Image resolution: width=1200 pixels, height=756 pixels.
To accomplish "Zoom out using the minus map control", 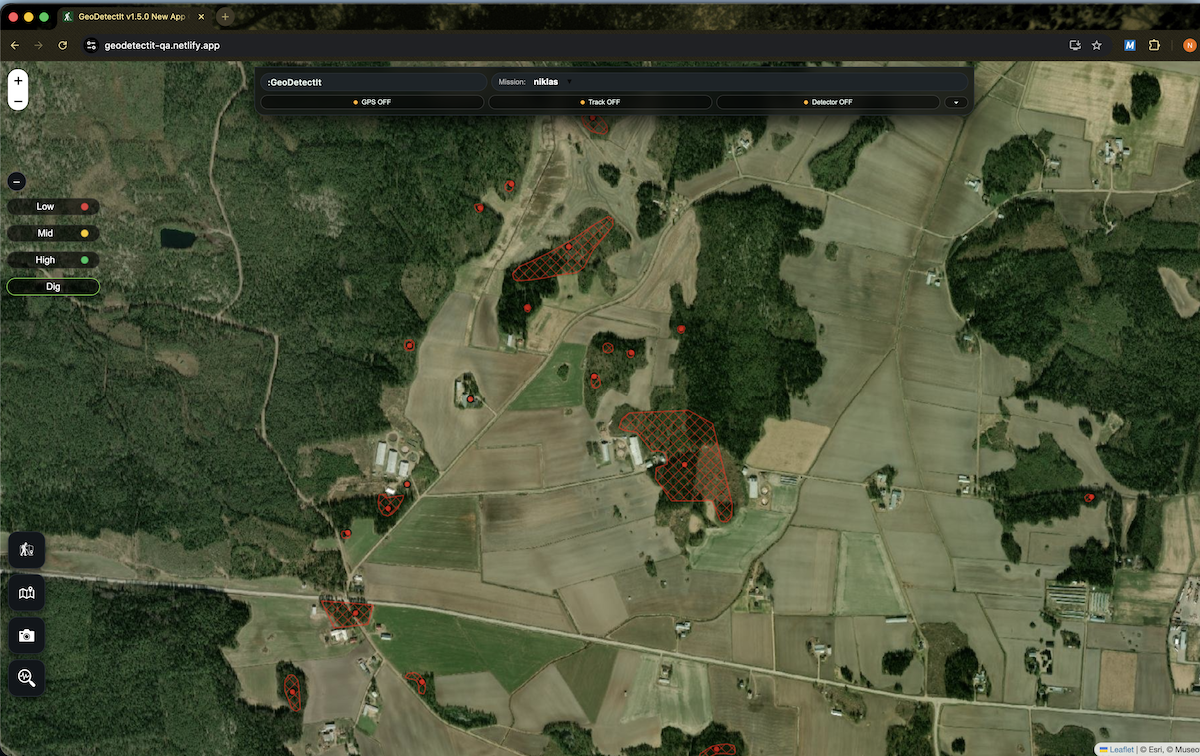I will click(17, 101).
